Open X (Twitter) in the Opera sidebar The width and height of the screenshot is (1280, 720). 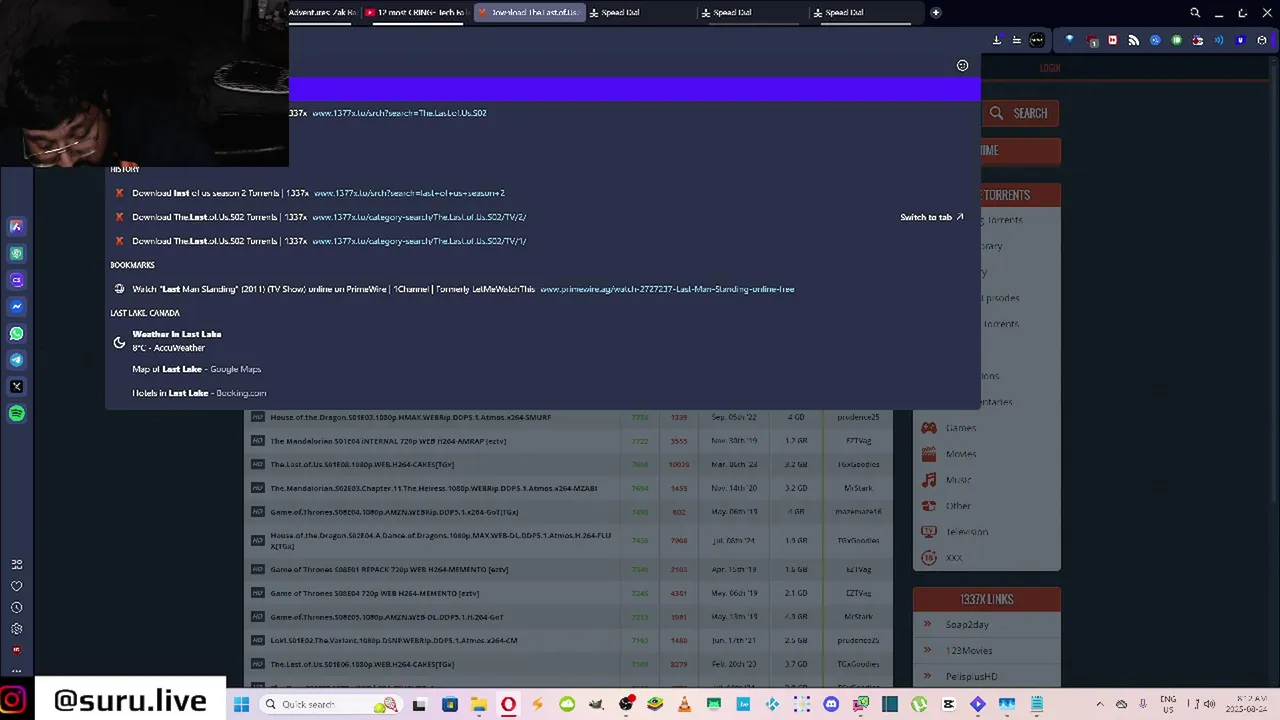pos(16,386)
